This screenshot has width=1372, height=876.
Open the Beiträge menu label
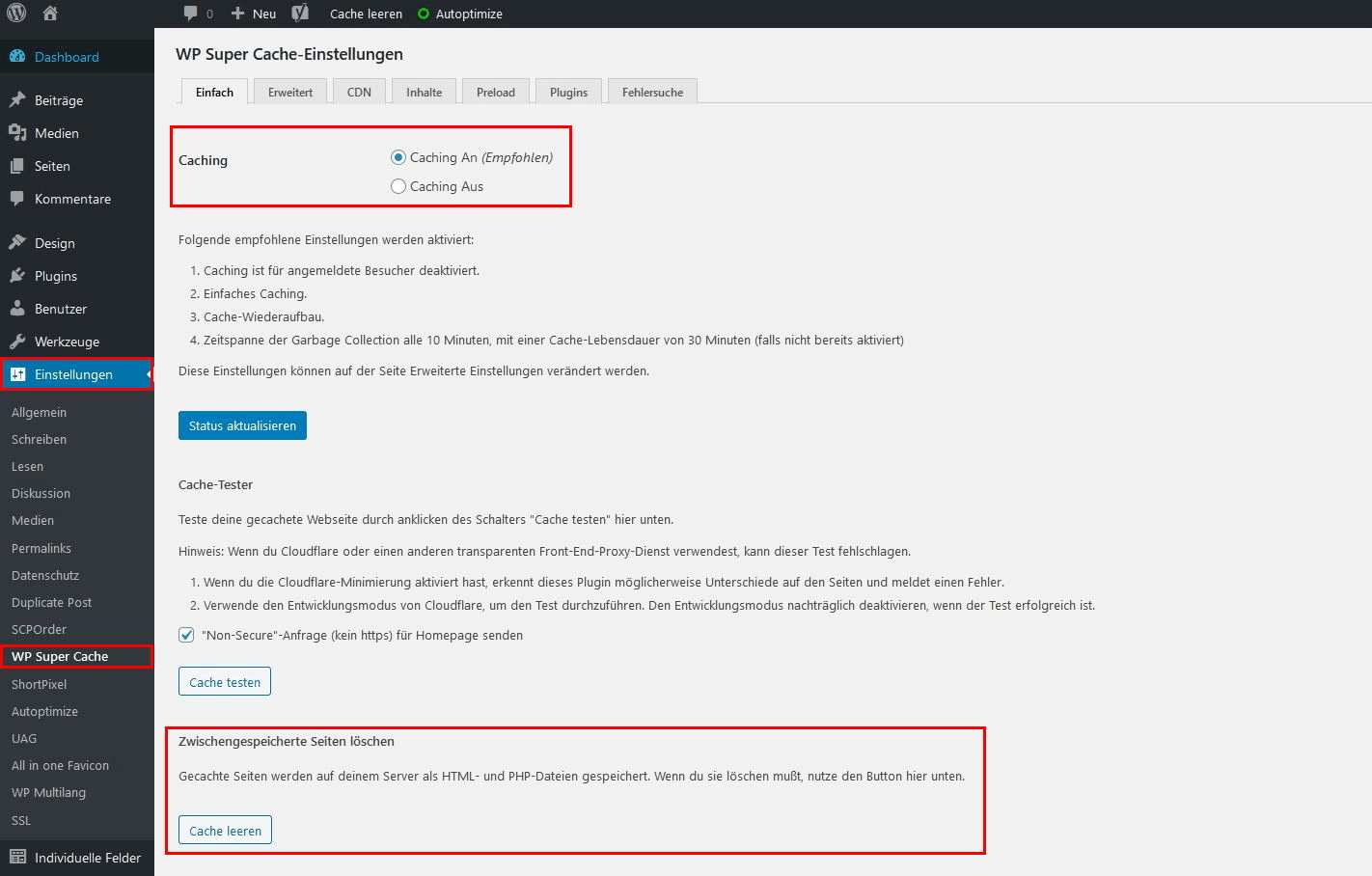click(x=59, y=100)
